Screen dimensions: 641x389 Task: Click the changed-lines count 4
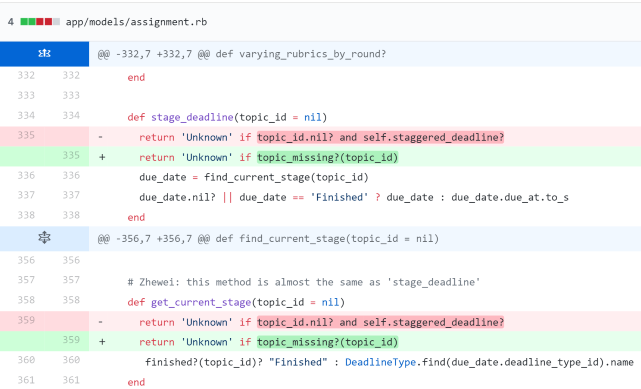click(x=11, y=22)
